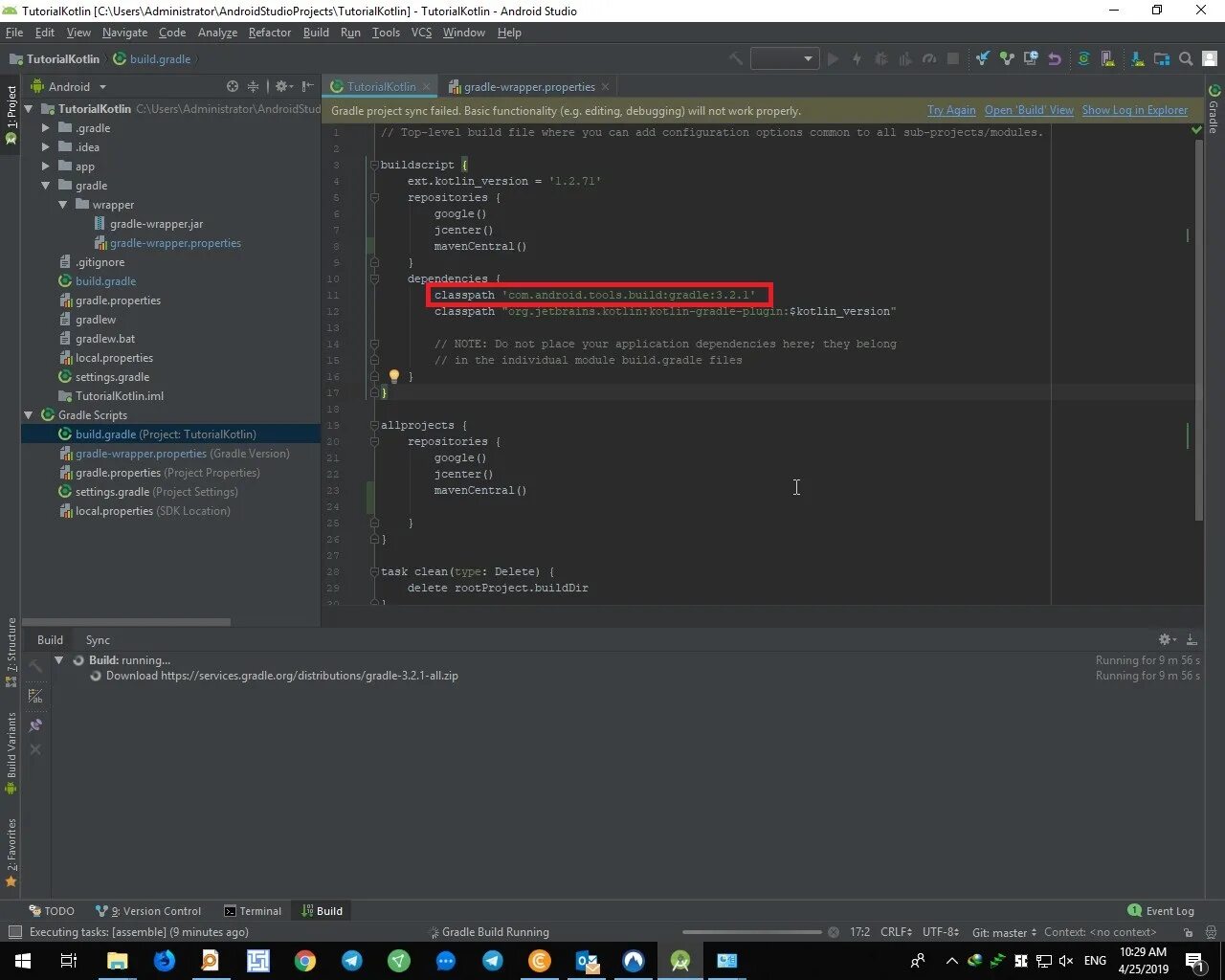Collapse the wrapper folder
The width and height of the screenshot is (1225, 980).
click(63, 205)
